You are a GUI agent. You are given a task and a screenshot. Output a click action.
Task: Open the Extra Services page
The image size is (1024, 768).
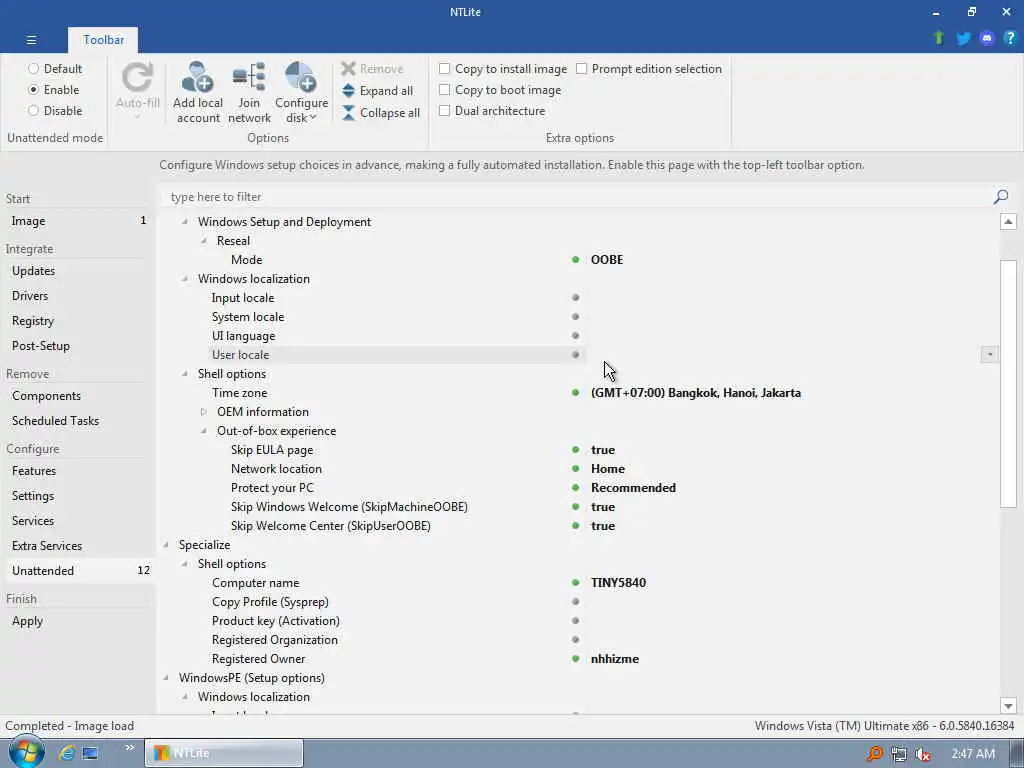pyautogui.click(x=78, y=546)
